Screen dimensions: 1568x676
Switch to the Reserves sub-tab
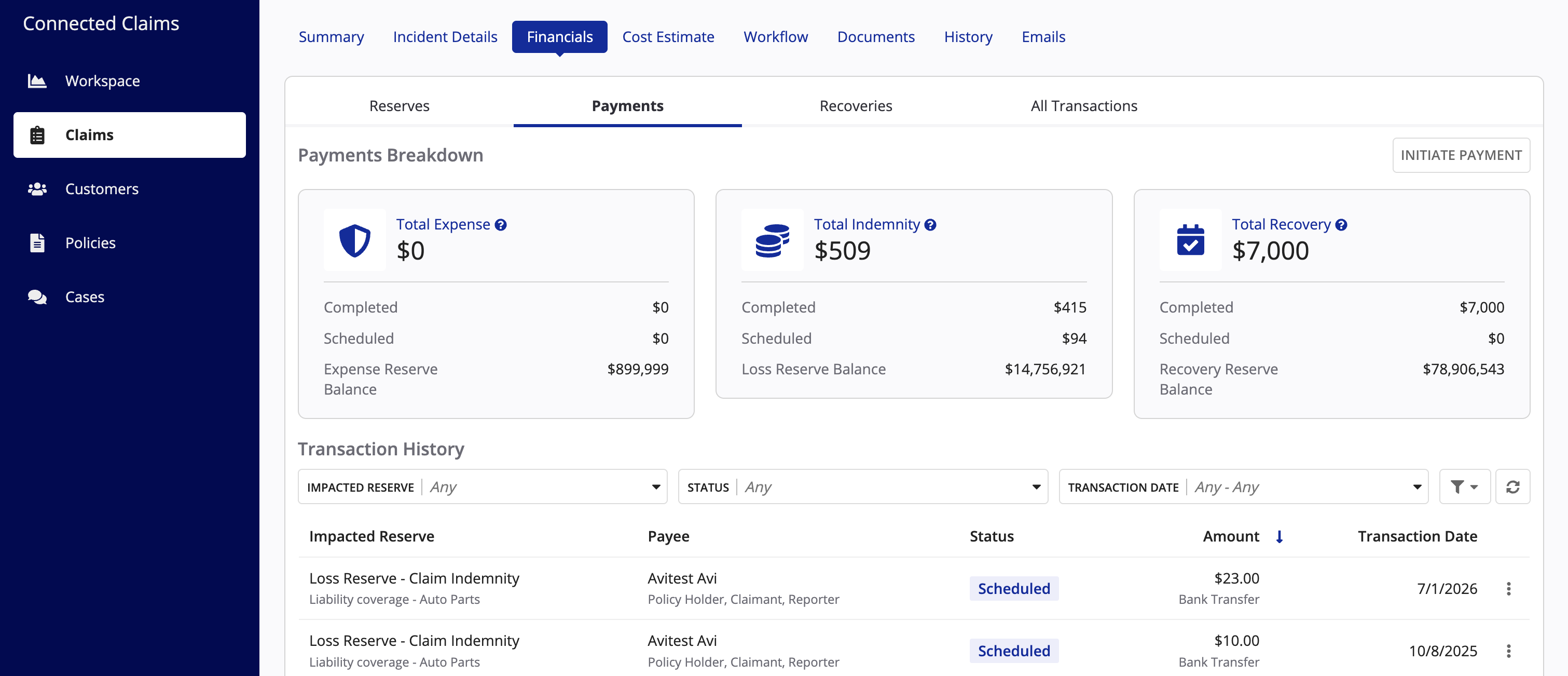point(400,106)
